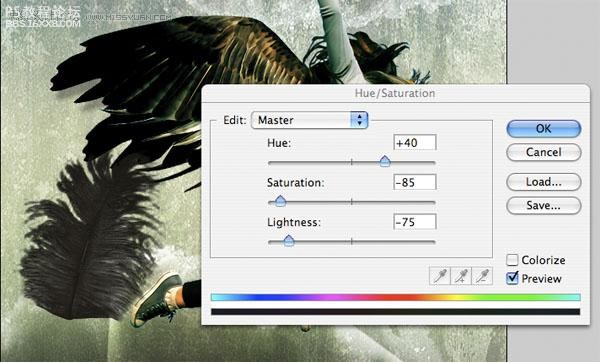This screenshot has height=362, width=600.
Task: Confirm changes with the OK button
Action: tap(544, 129)
